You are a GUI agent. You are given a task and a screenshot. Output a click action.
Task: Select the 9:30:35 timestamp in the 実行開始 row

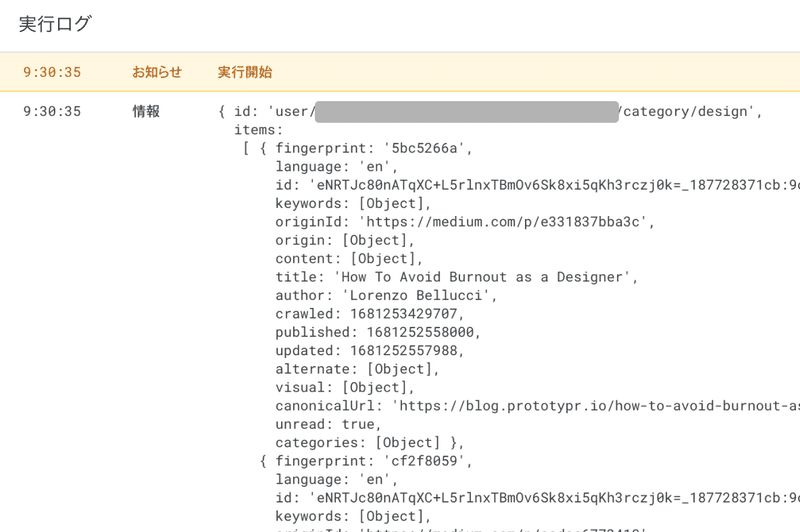[52, 72]
